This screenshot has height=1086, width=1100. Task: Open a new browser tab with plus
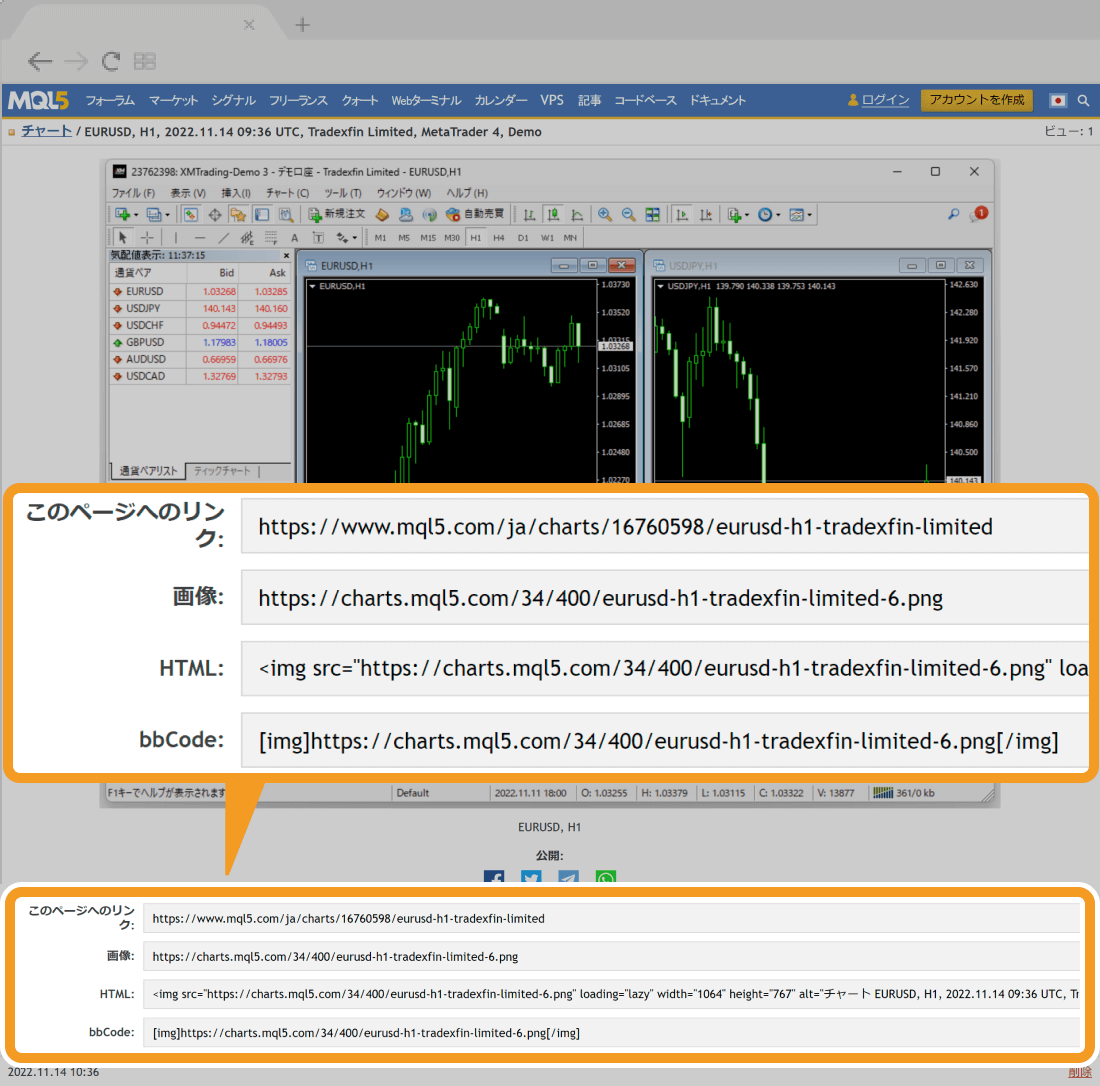coord(302,25)
